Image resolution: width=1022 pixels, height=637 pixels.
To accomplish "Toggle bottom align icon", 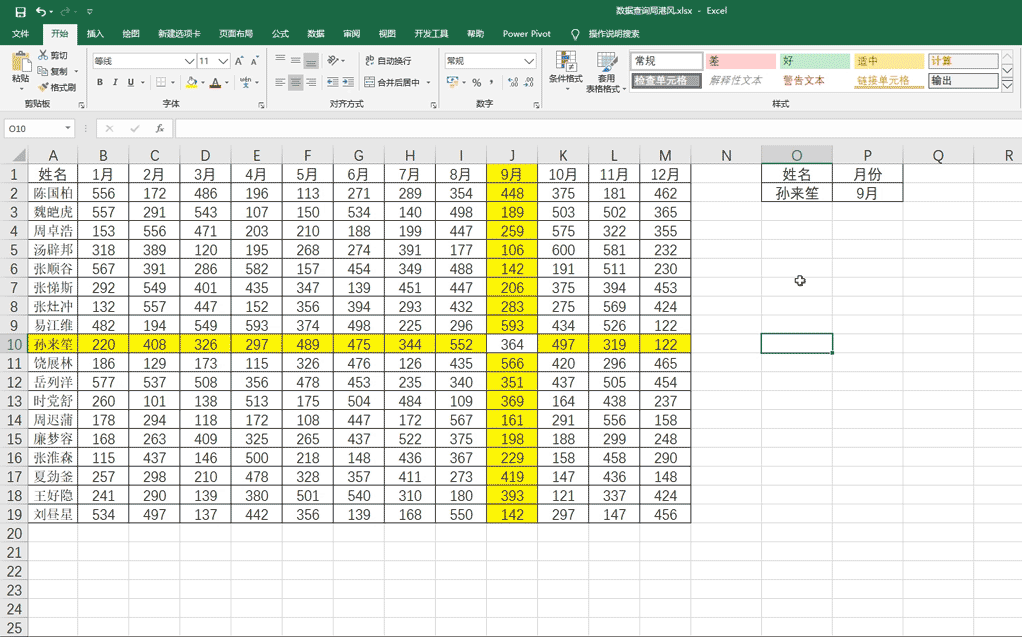I will point(312,61).
